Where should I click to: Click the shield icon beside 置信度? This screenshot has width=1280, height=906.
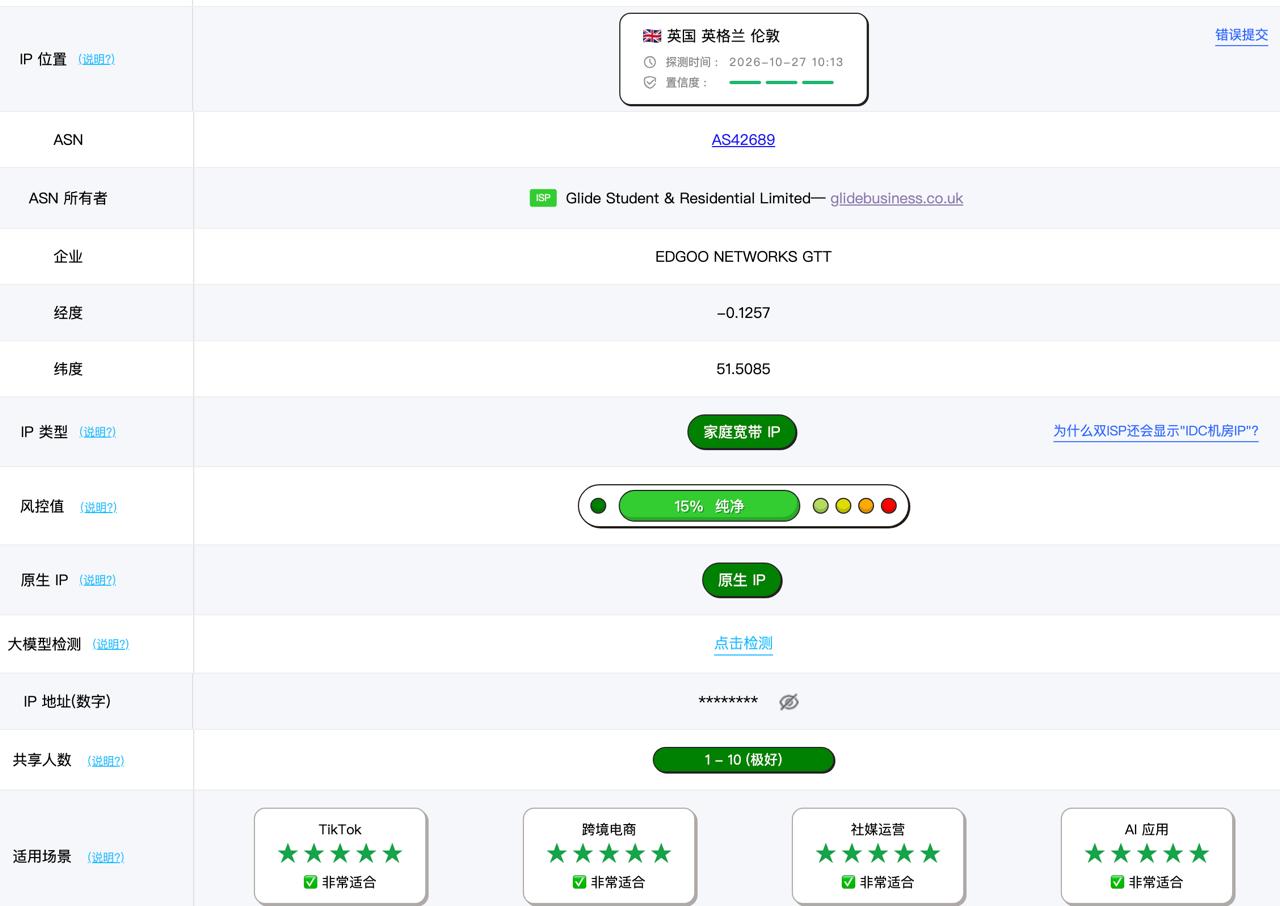point(650,83)
